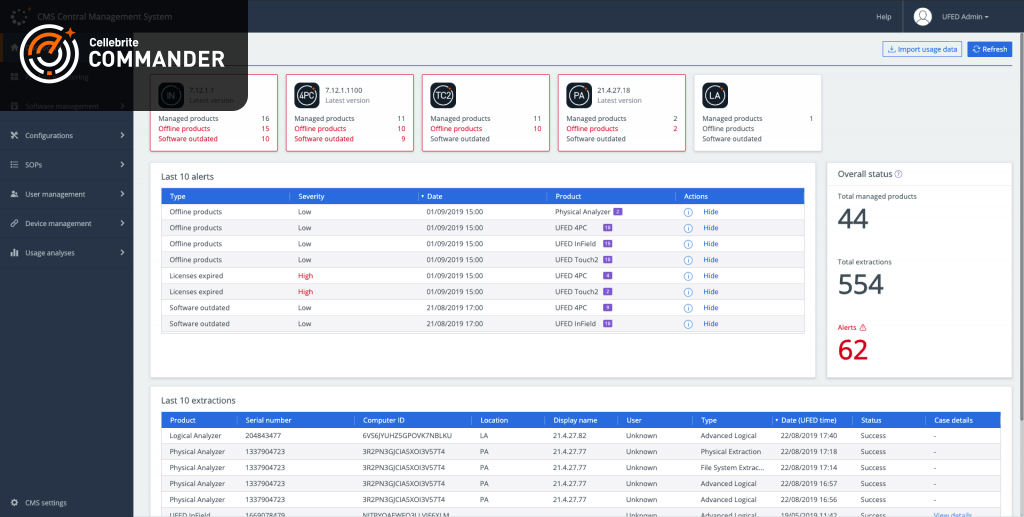Click the SOPs list icon
Image resolution: width=1024 pixels, height=517 pixels.
coord(14,165)
